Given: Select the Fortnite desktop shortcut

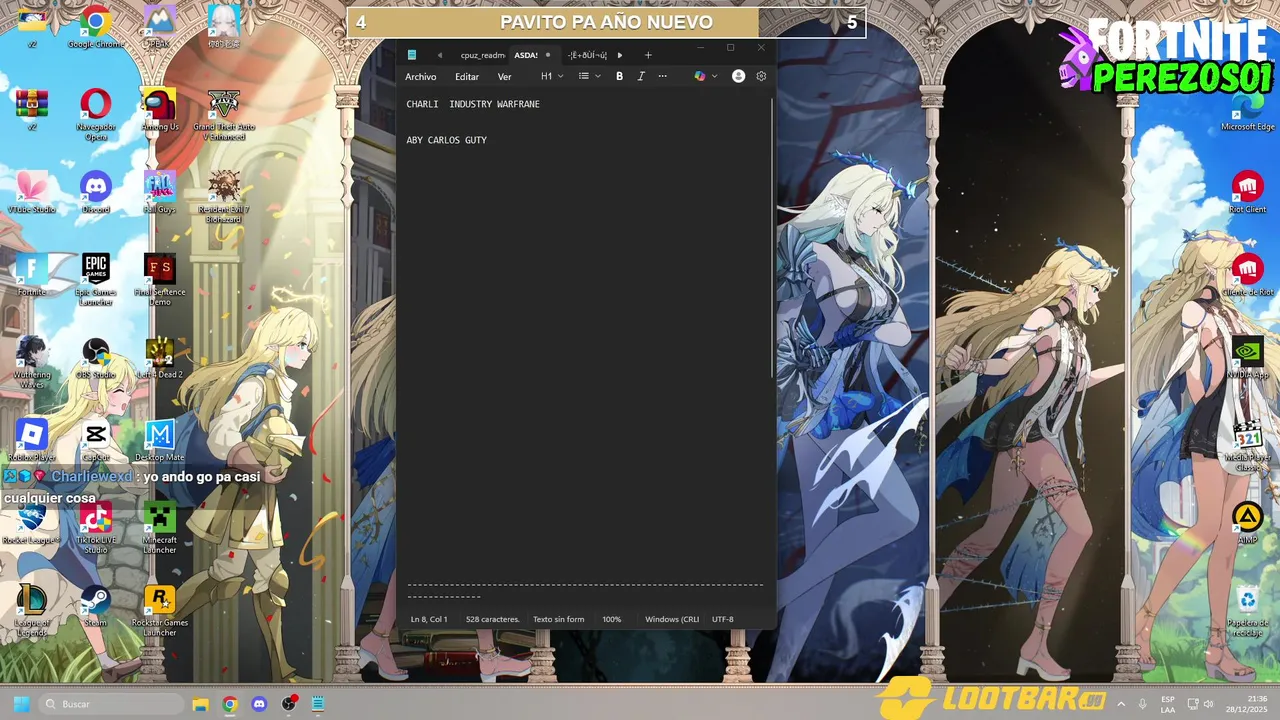Looking at the screenshot, I should click(32, 275).
